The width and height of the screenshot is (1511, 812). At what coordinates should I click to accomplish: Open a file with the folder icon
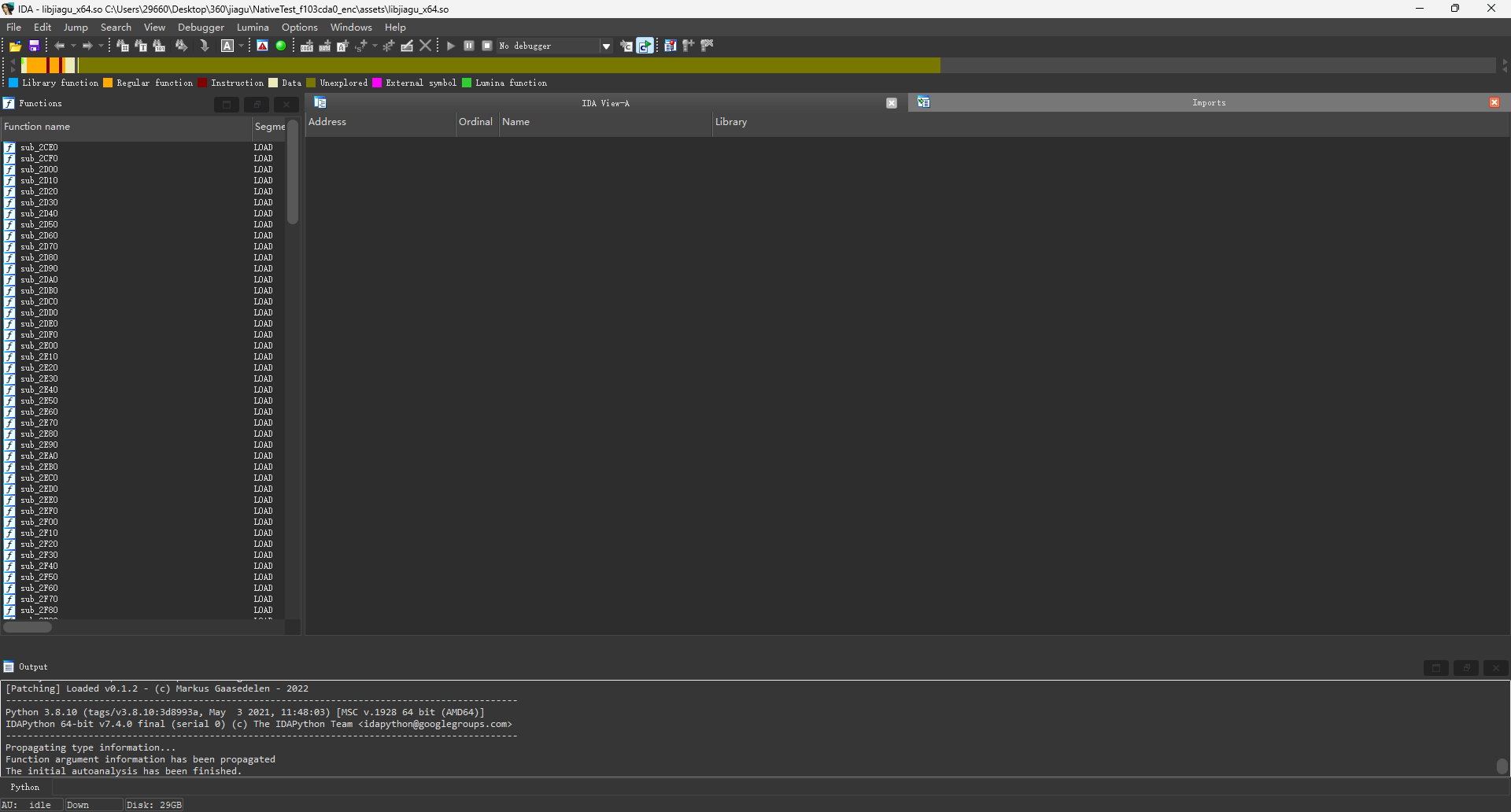15,46
